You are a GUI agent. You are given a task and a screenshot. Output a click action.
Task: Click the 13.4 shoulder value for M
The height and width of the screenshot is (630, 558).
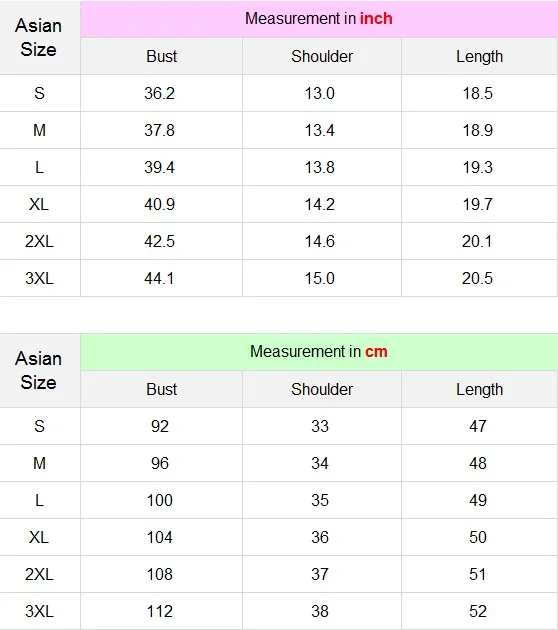[x=320, y=130]
